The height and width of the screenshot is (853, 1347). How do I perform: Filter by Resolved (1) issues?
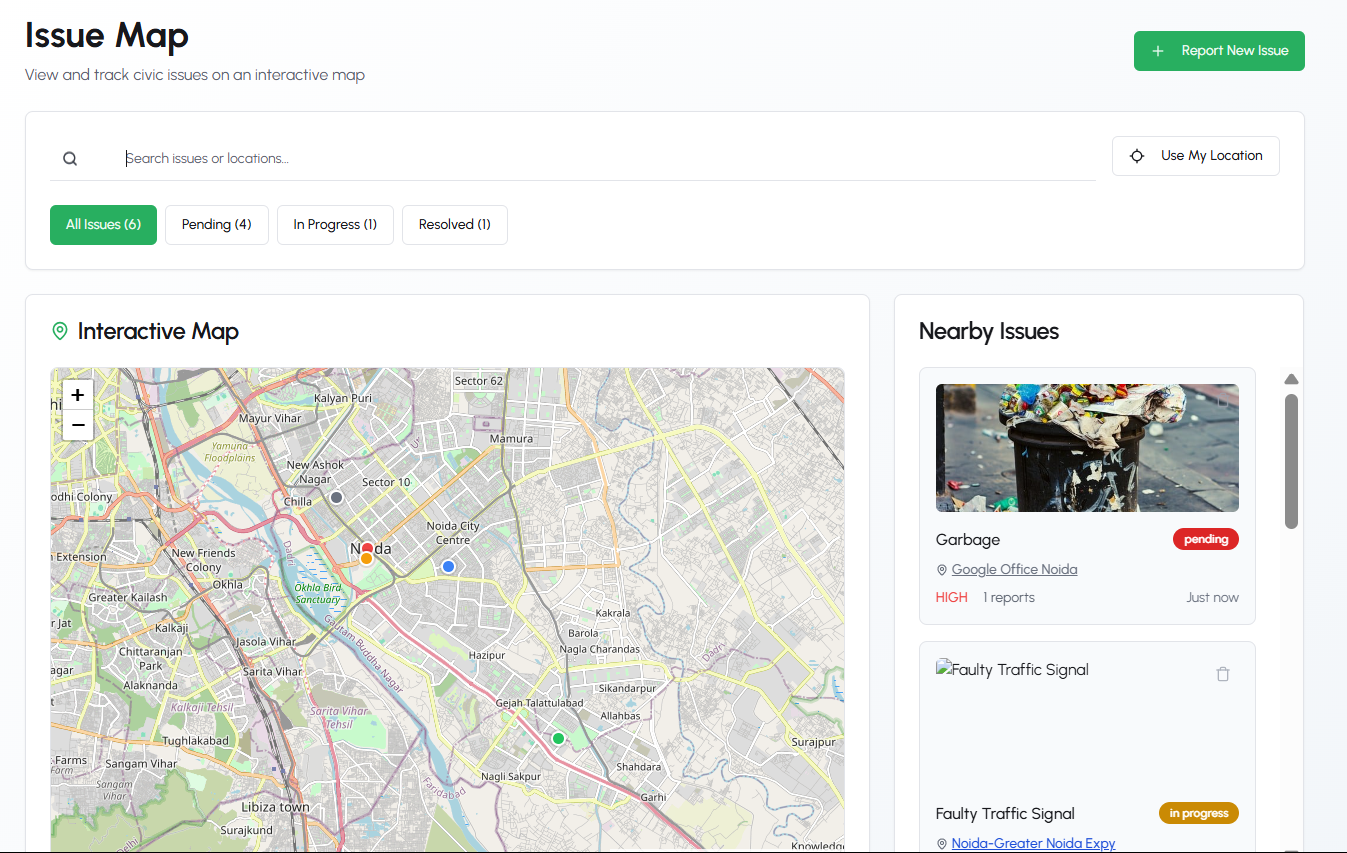coord(455,225)
